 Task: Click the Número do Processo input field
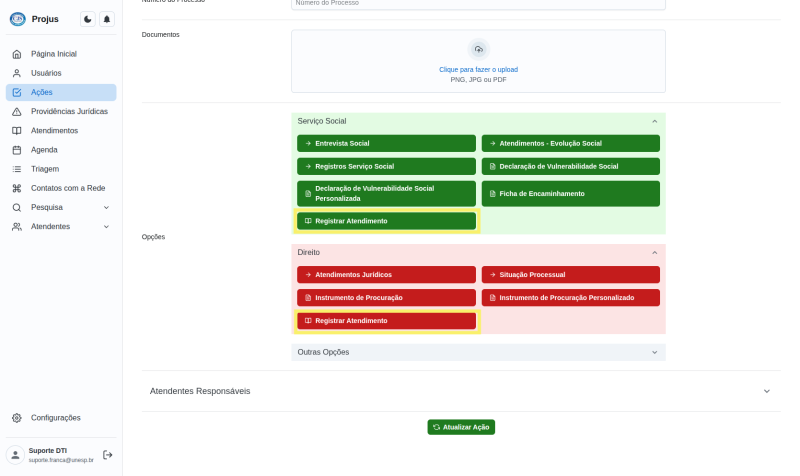click(478, 4)
